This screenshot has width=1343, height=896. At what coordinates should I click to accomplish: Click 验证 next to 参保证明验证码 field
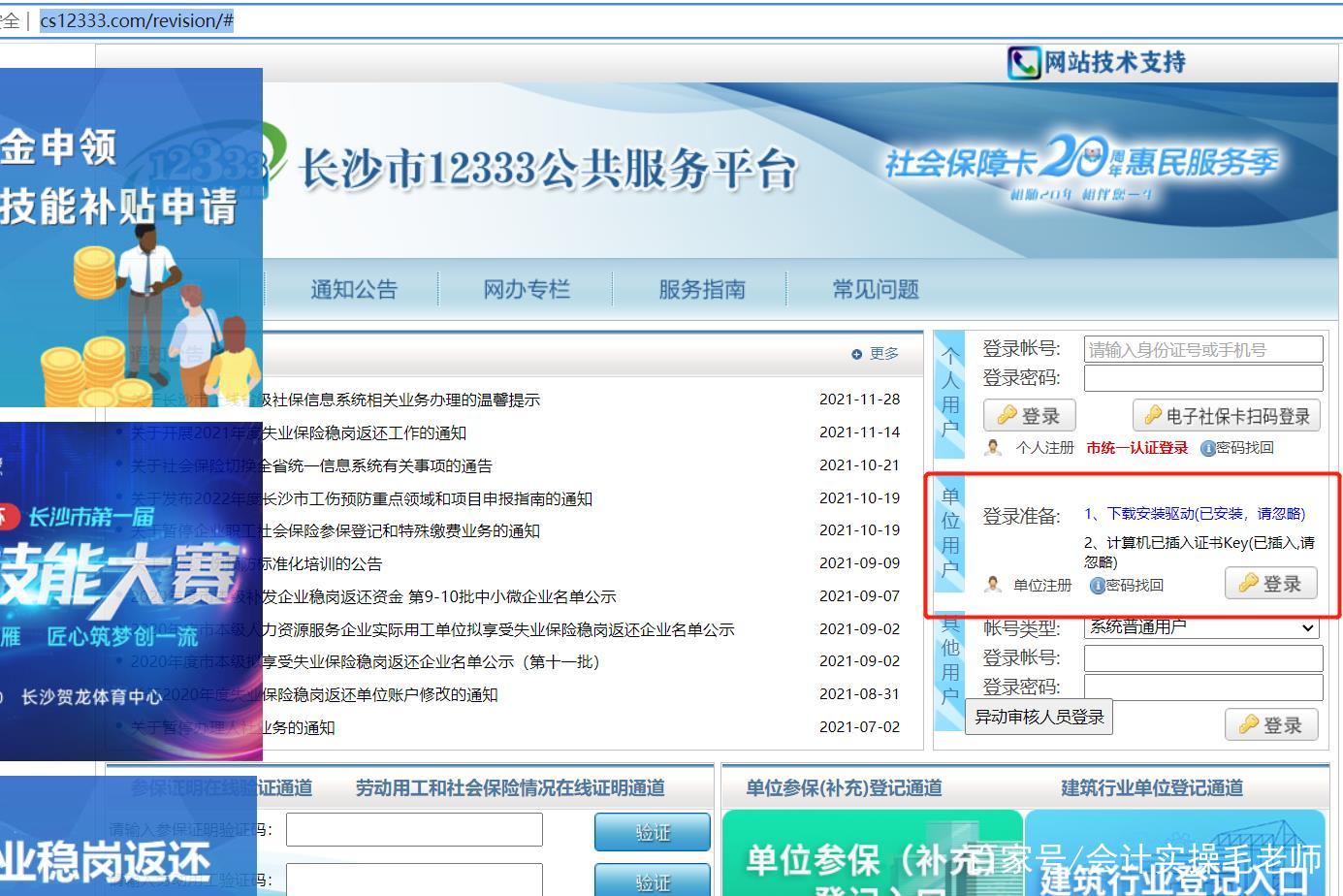(x=653, y=832)
